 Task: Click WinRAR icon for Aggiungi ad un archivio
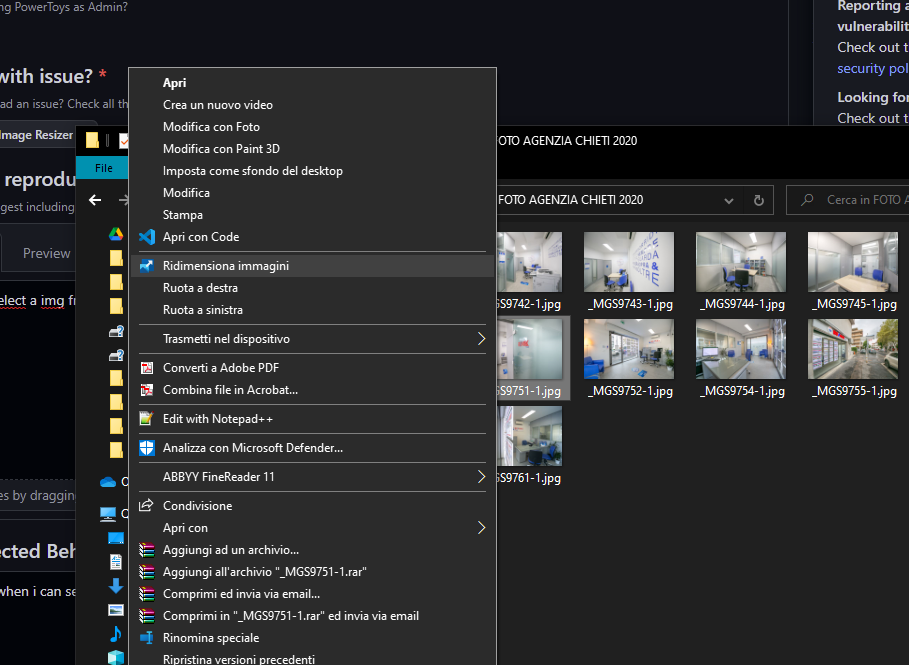pyautogui.click(x=147, y=550)
